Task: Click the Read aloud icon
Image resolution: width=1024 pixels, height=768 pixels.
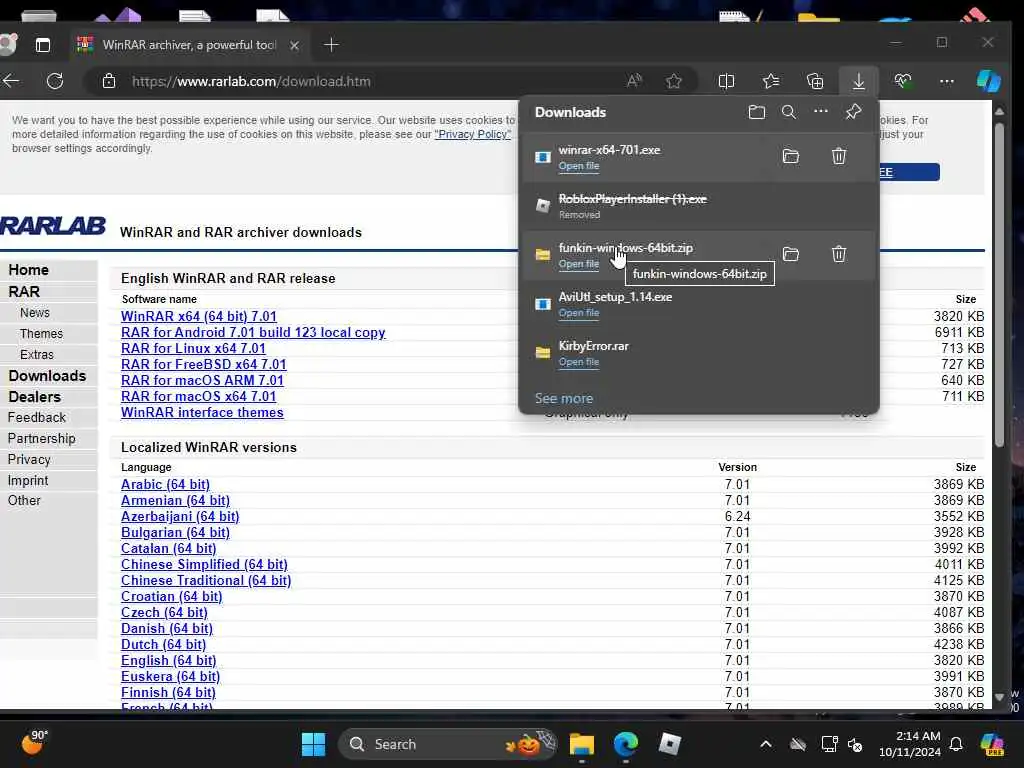Action: [x=634, y=81]
